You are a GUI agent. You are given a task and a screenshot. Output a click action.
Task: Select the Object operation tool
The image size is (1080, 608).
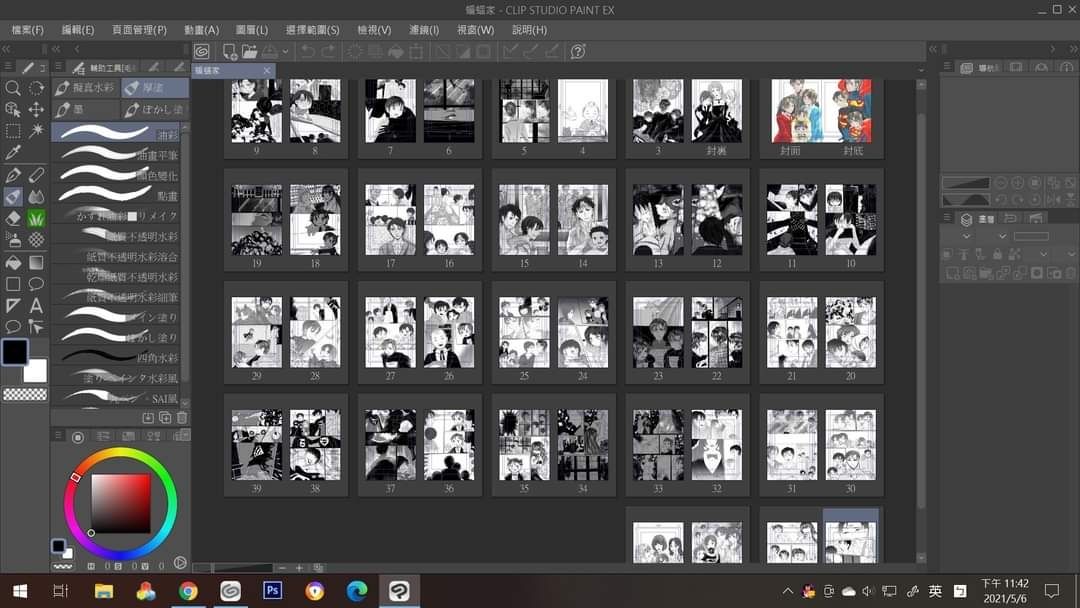pos(12,109)
